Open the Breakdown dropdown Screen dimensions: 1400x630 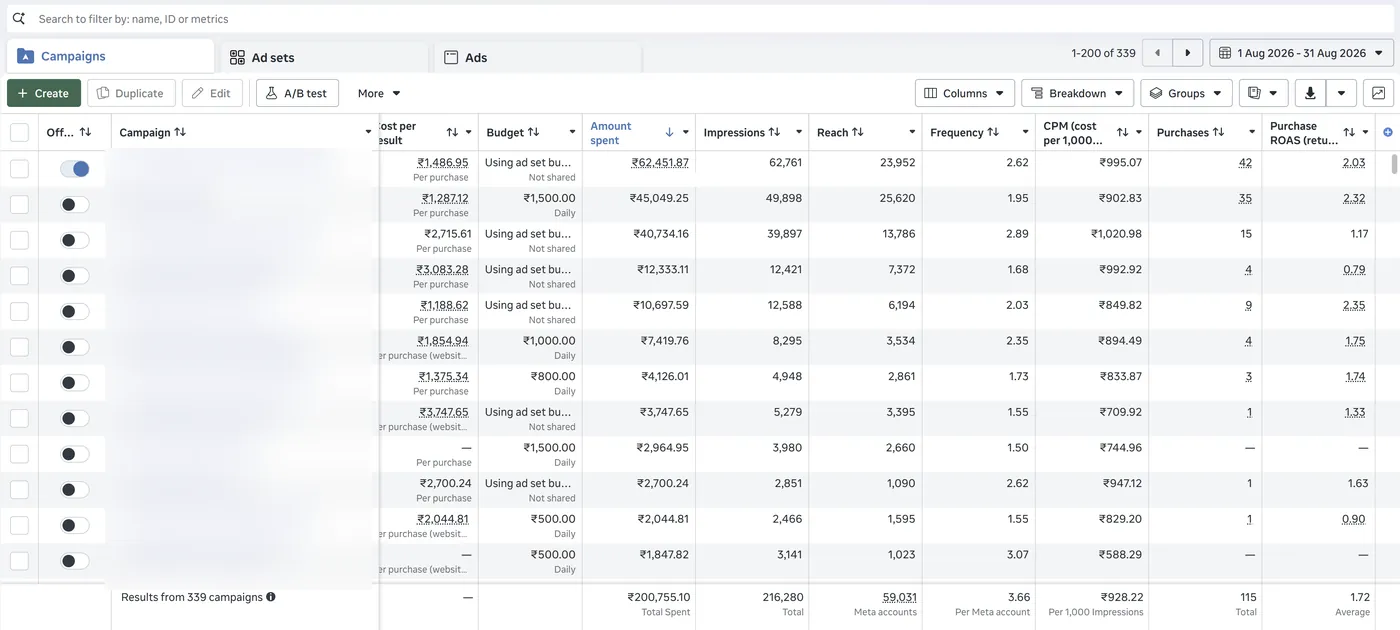coord(1077,93)
